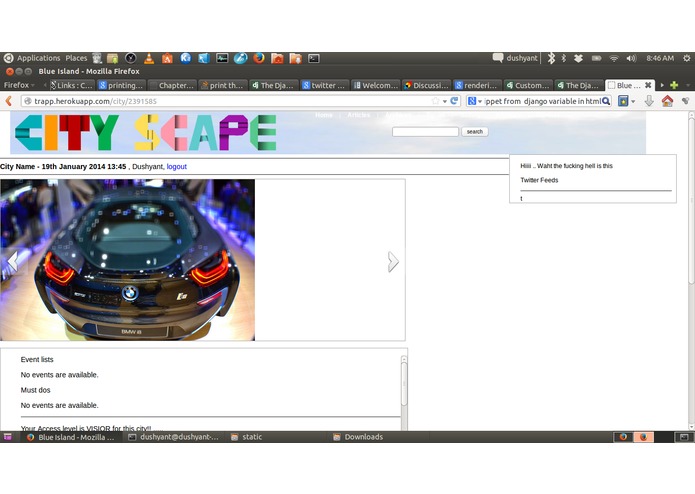The height and width of the screenshot is (494, 695).
Task: Close the active 'Blue ...' tab
Action: (648, 85)
